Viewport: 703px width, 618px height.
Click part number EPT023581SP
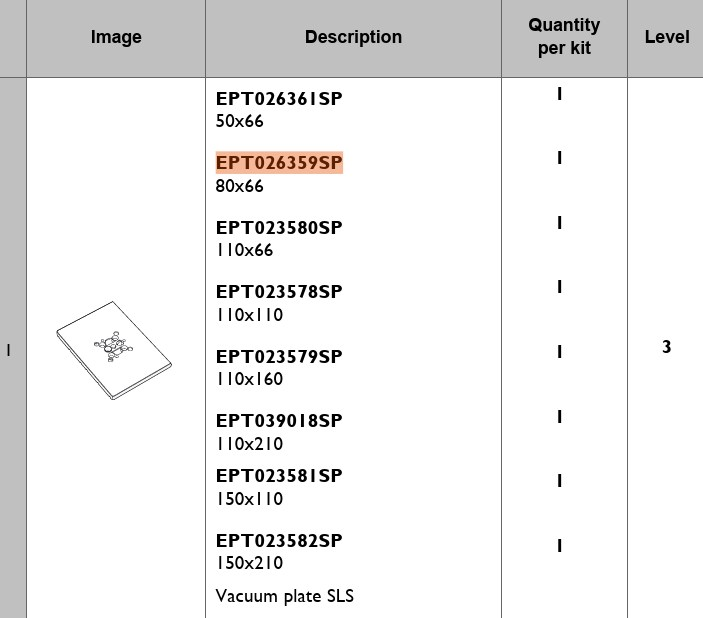[x=279, y=476]
